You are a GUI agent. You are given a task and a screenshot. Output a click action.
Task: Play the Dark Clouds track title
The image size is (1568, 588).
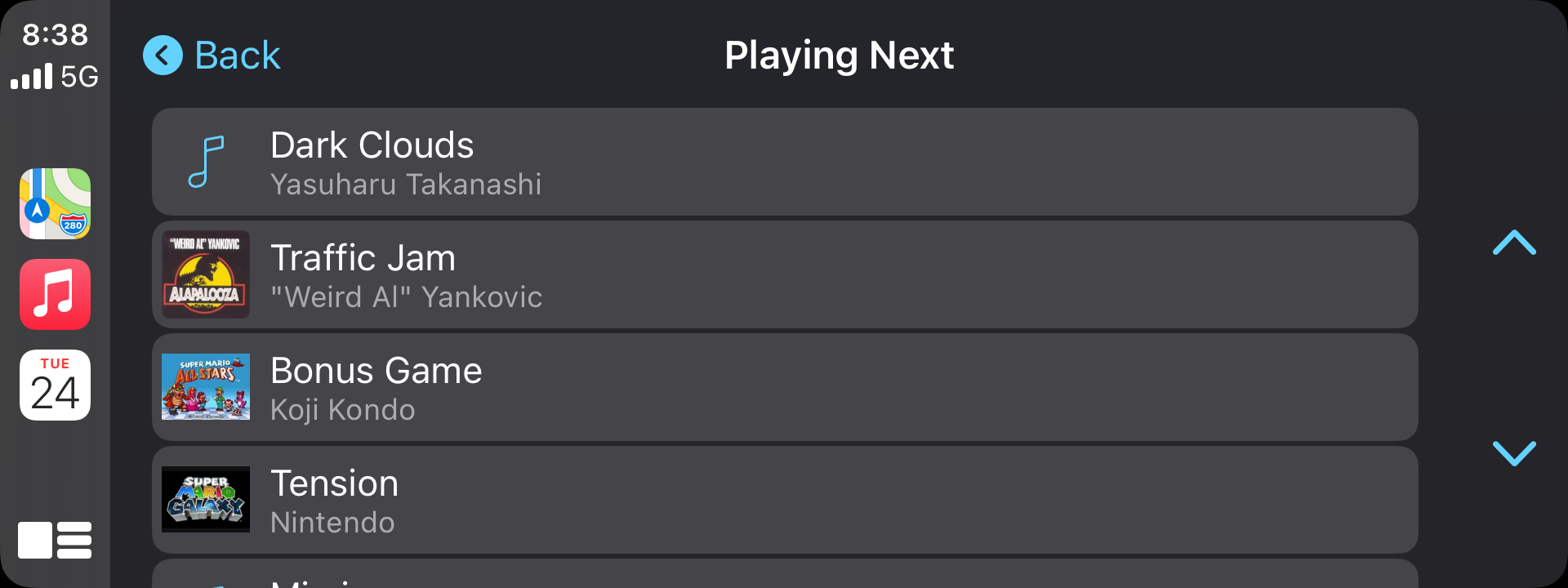click(372, 145)
